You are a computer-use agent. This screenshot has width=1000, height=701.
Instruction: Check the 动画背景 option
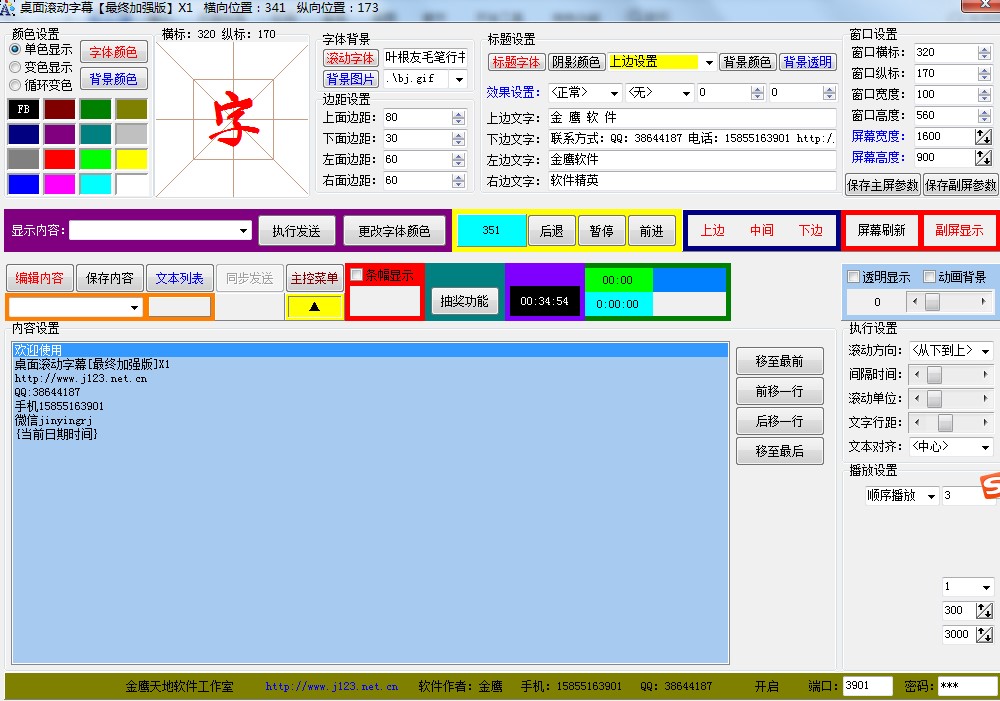[x=929, y=277]
